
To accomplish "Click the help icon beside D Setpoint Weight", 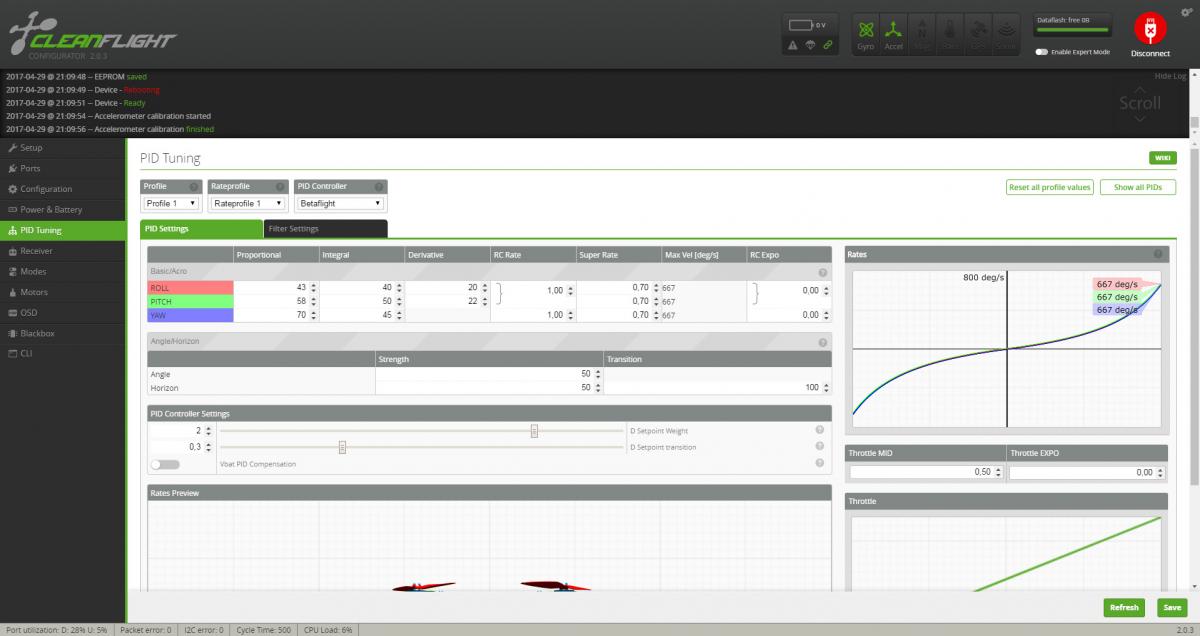I will point(820,431).
